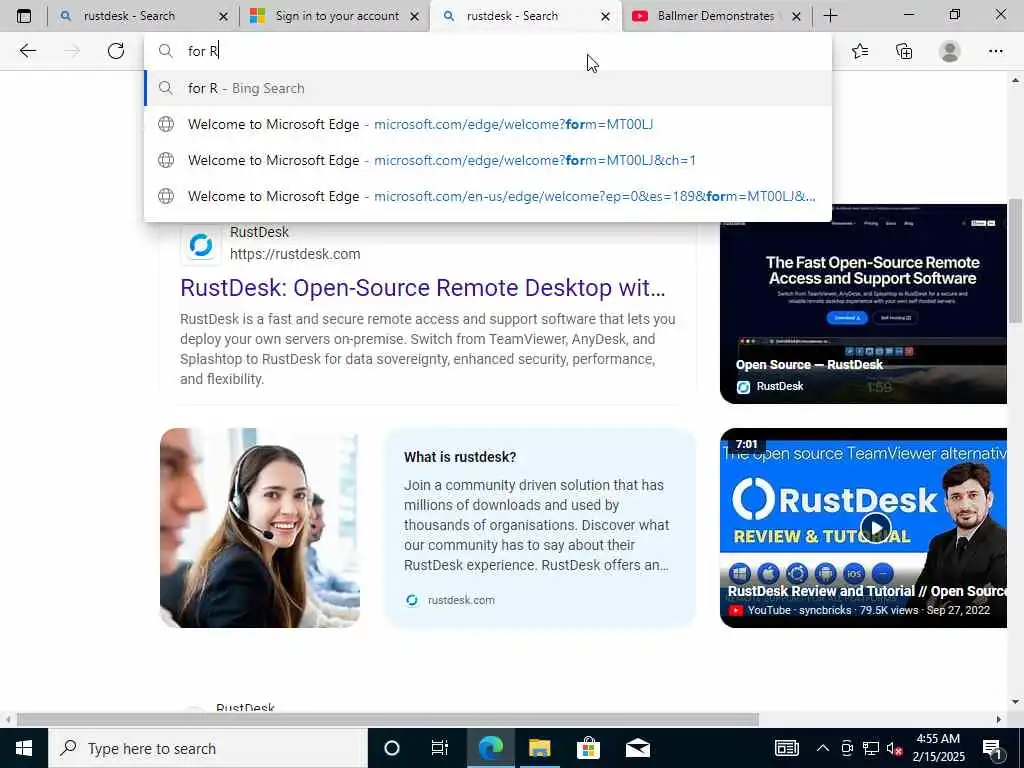Viewport: 1024px width, 768px height.
Task: Pick the en-us Edge welcome suggestion
Action: [488, 196]
